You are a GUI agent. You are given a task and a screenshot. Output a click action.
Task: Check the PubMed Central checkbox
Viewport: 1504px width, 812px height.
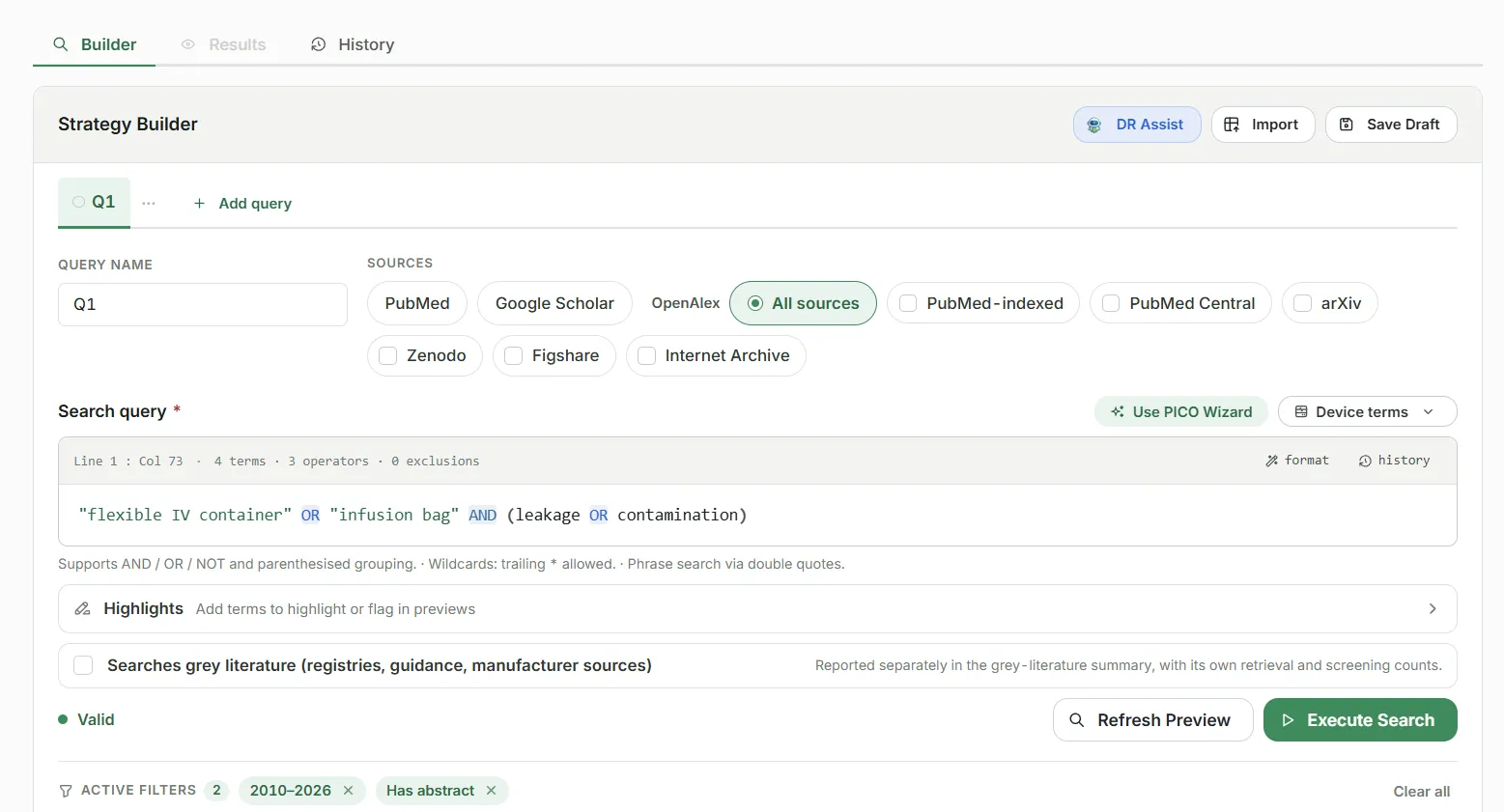click(1111, 303)
